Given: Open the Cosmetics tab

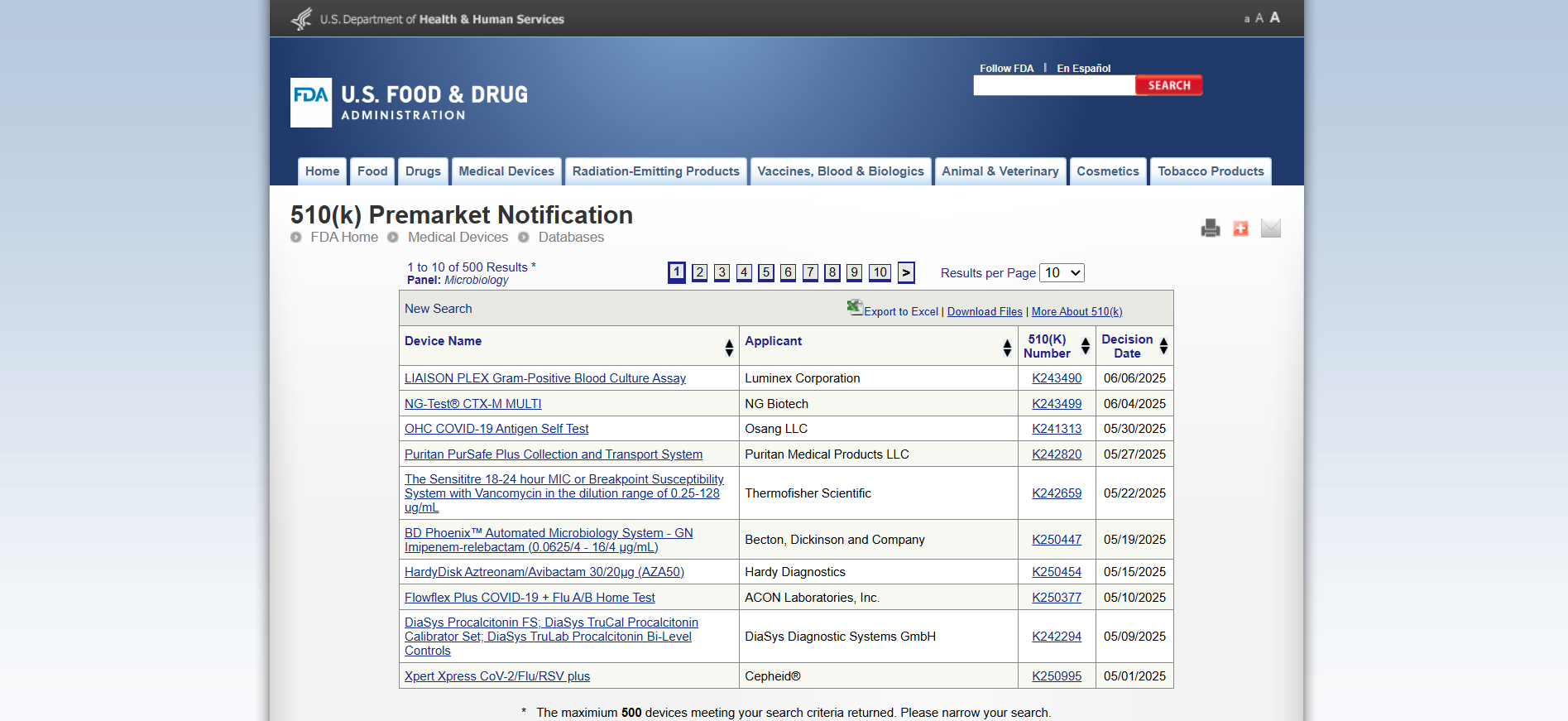Looking at the screenshot, I should [1108, 171].
